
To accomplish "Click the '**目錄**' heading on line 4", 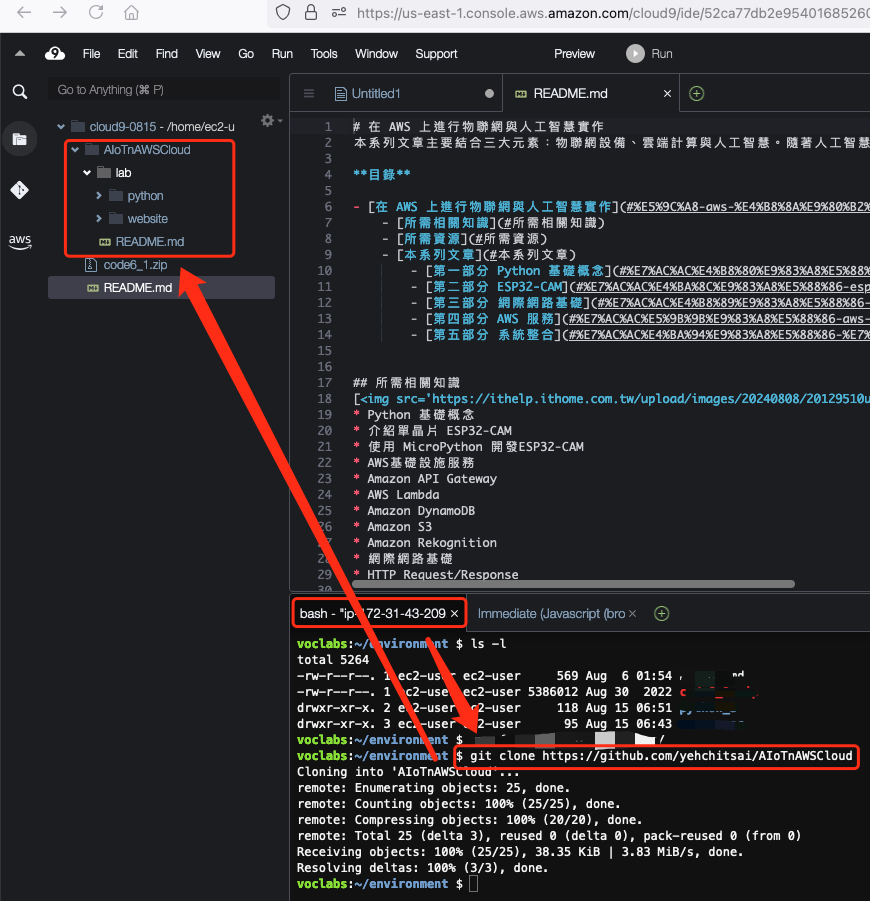I will tap(382, 174).
